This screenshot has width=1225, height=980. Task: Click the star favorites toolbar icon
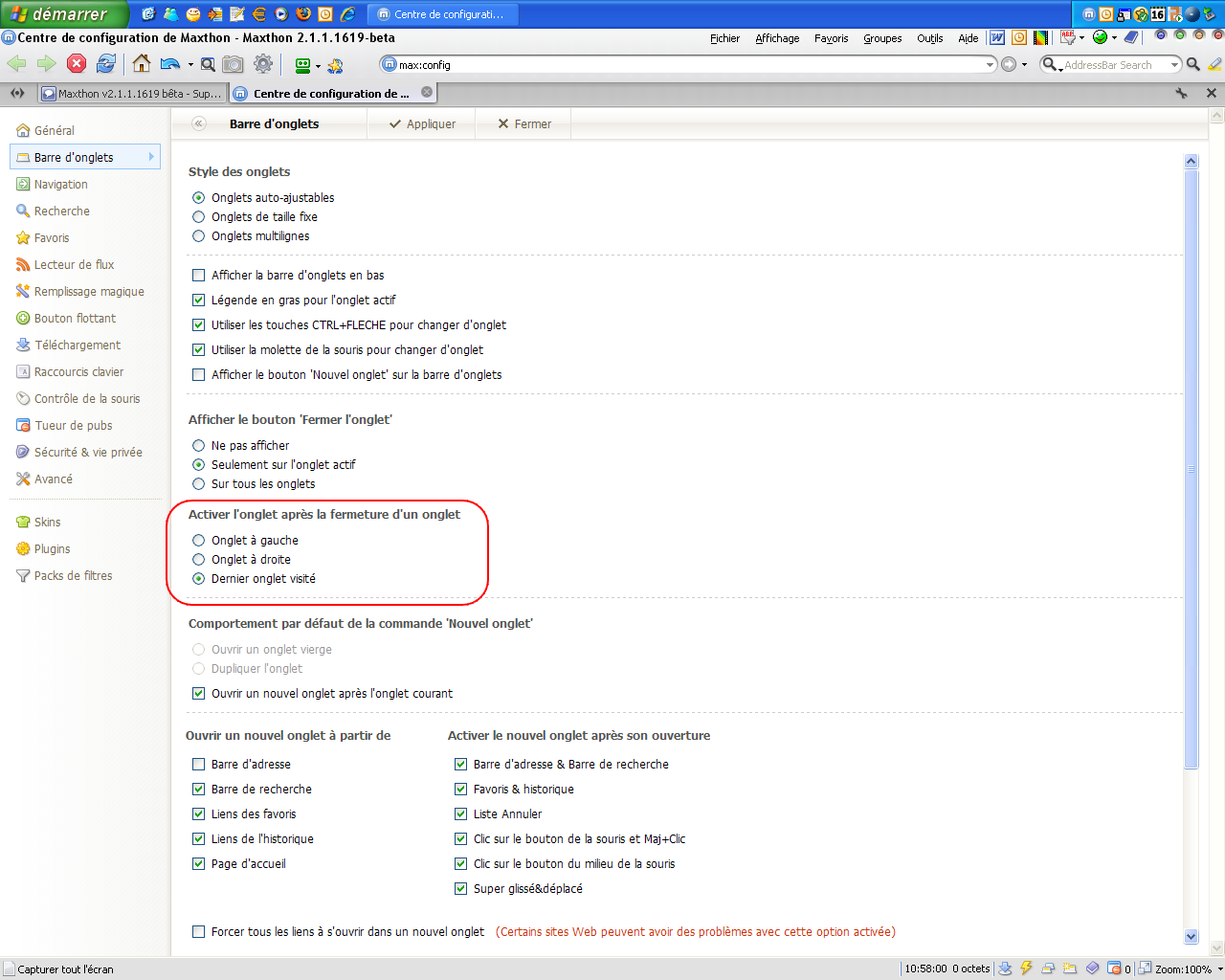(x=335, y=65)
